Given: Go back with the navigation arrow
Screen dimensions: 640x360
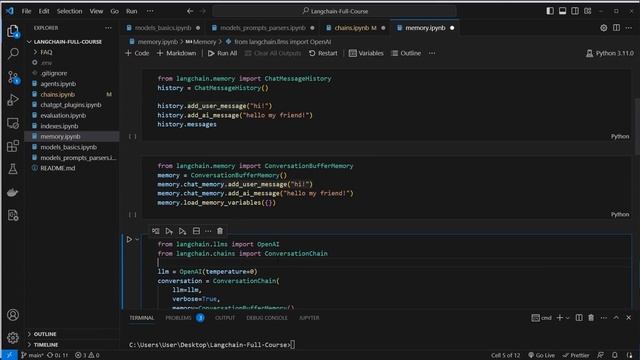Looking at the screenshot, I should [x=190, y=11].
